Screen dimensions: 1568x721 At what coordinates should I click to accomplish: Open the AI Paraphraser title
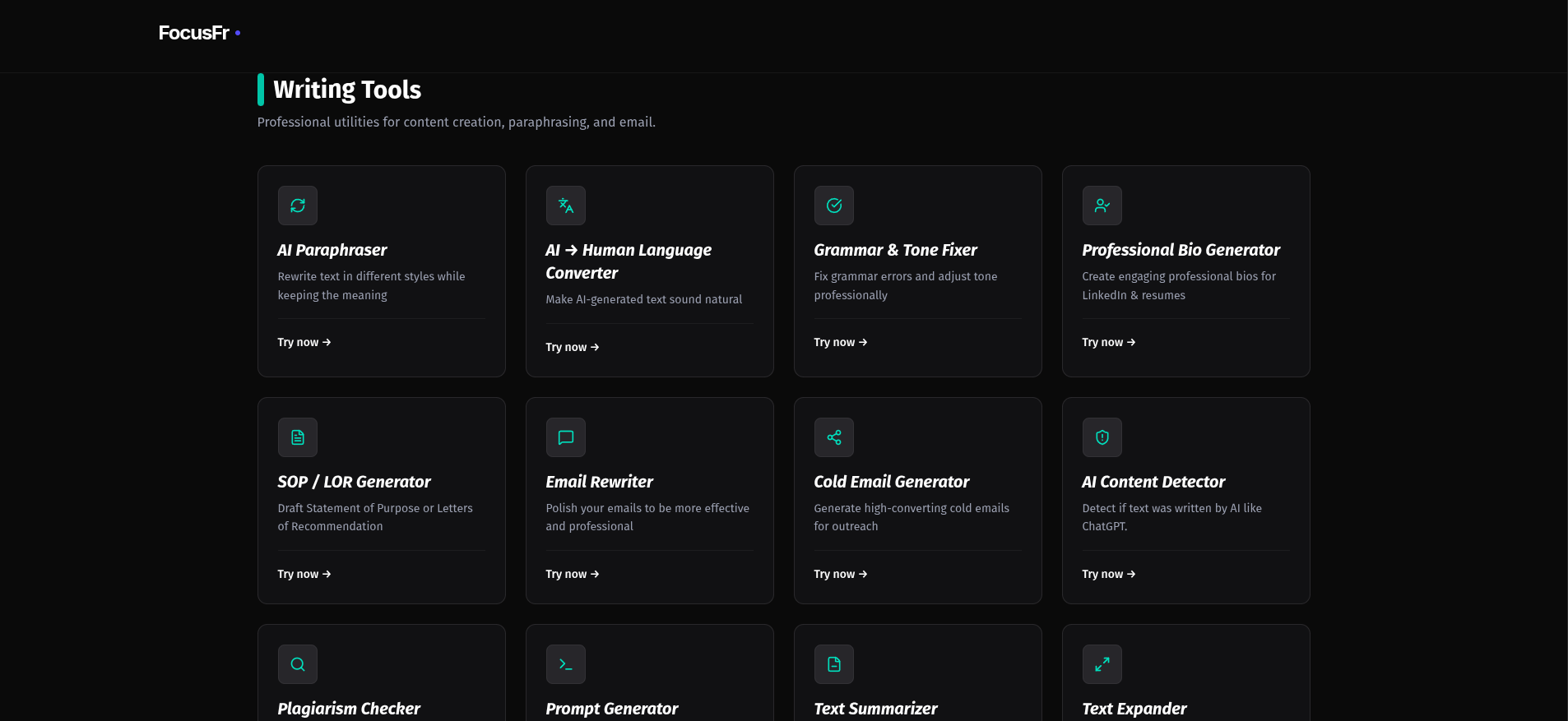332,250
